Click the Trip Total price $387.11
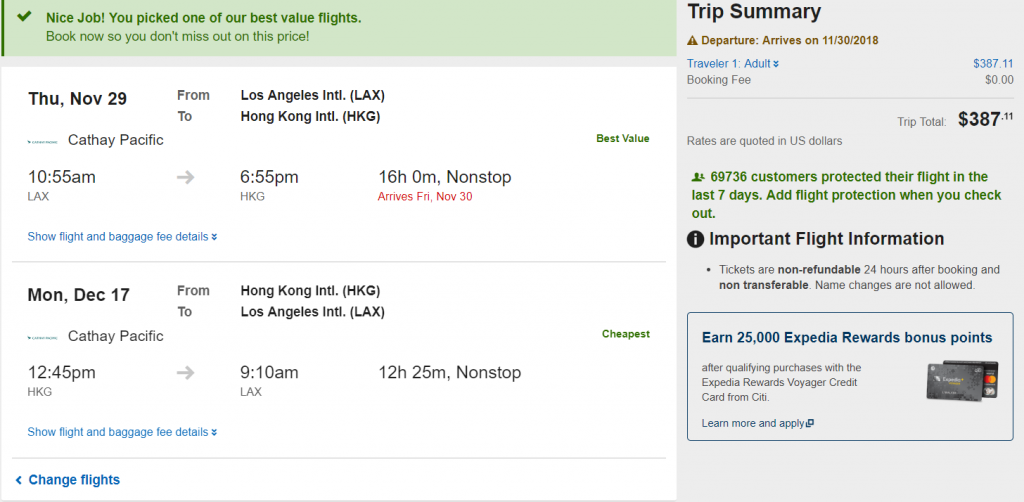The width and height of the screenshot is (1024, 502). (979, 119)
